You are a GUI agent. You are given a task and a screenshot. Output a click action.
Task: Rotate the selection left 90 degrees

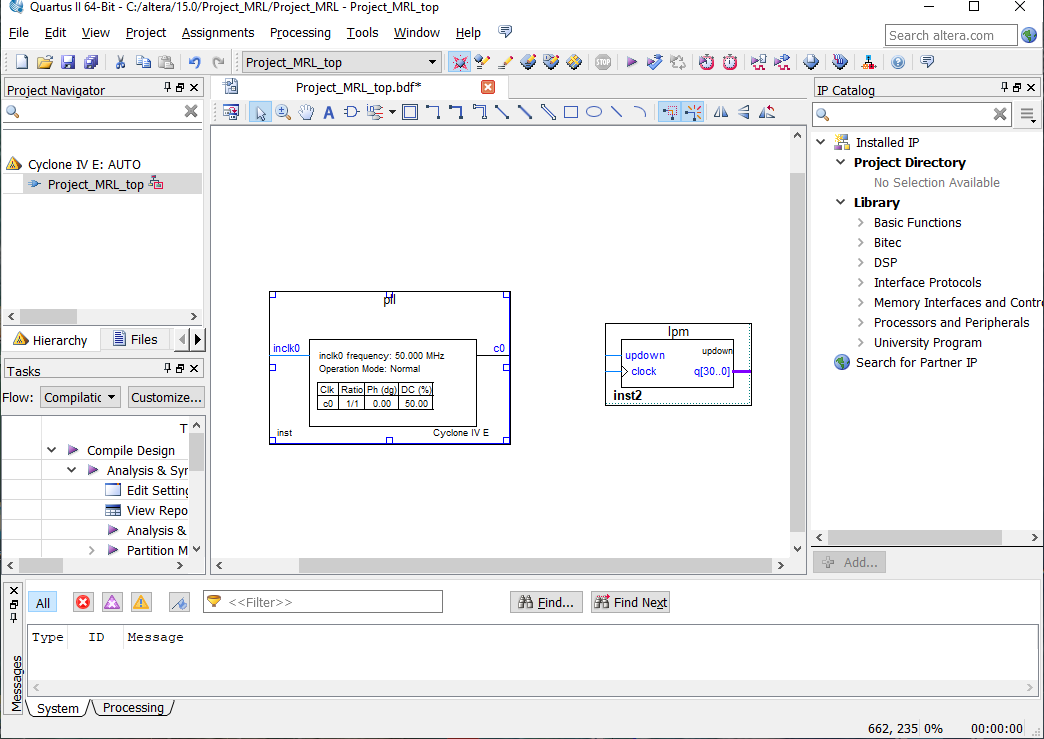click(767, 112)
